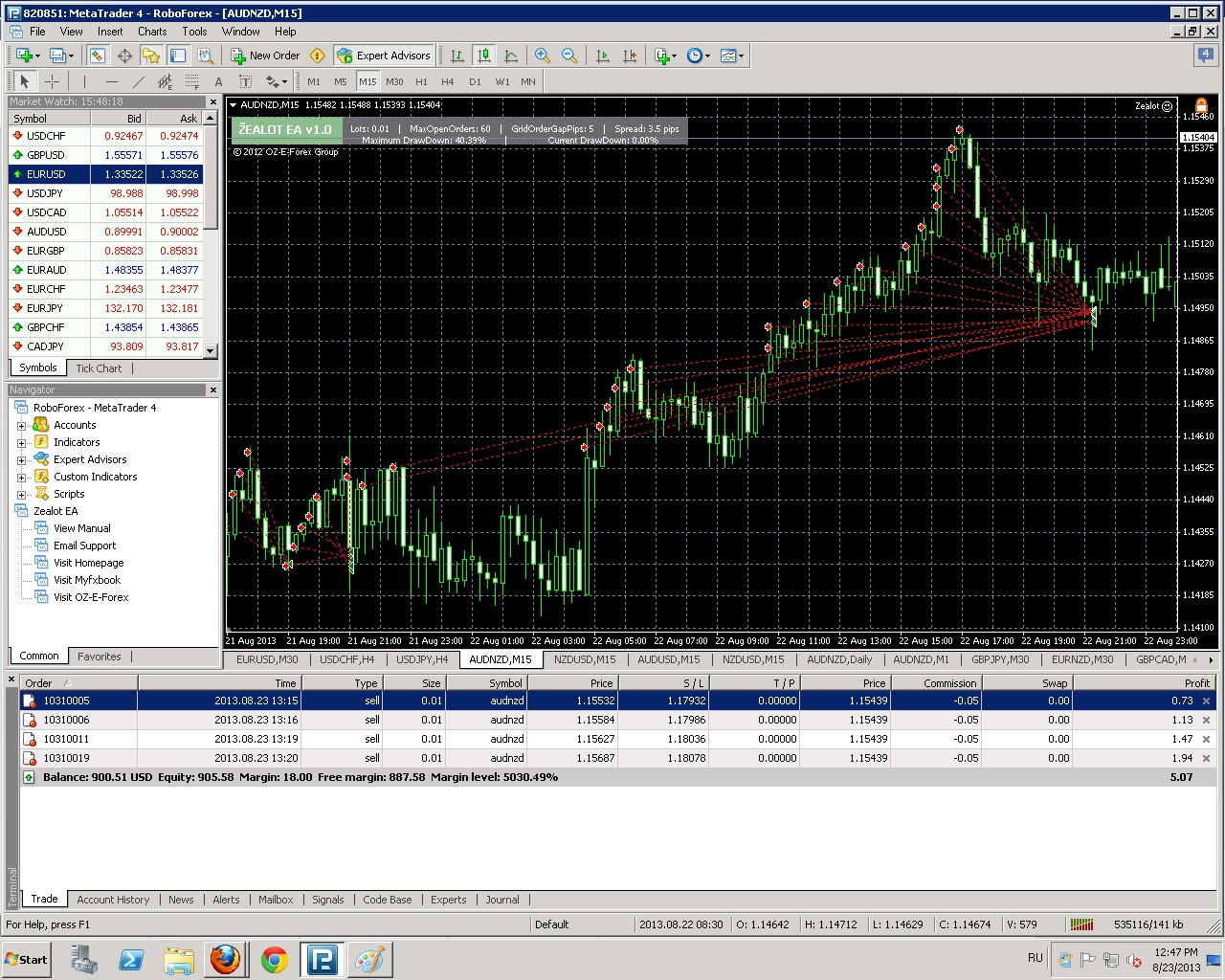This screenshot has width=1225, height=980.
Task: Open the Templates dropdown
Action: pos(732,56)
